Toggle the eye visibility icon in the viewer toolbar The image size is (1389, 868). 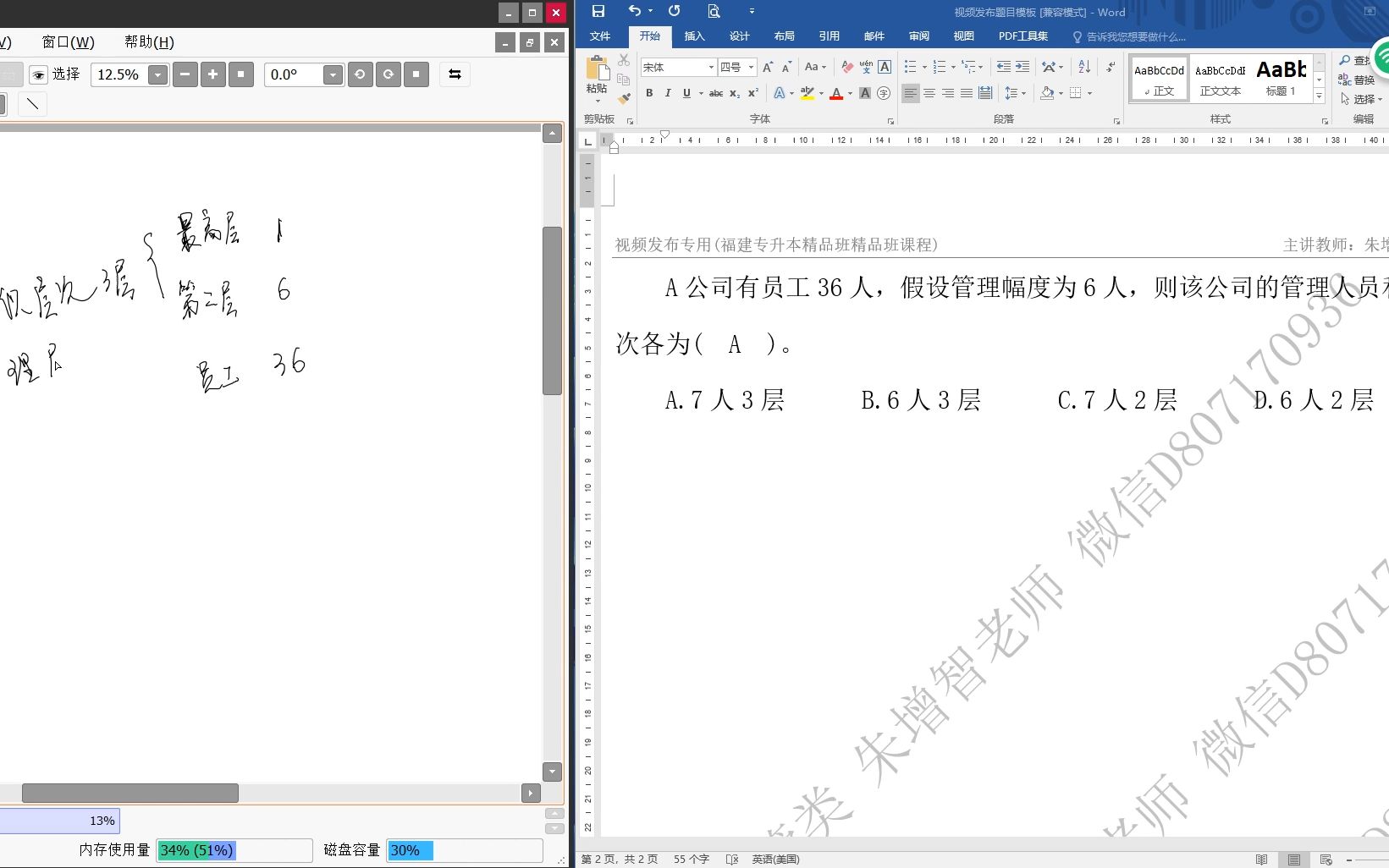37,74
